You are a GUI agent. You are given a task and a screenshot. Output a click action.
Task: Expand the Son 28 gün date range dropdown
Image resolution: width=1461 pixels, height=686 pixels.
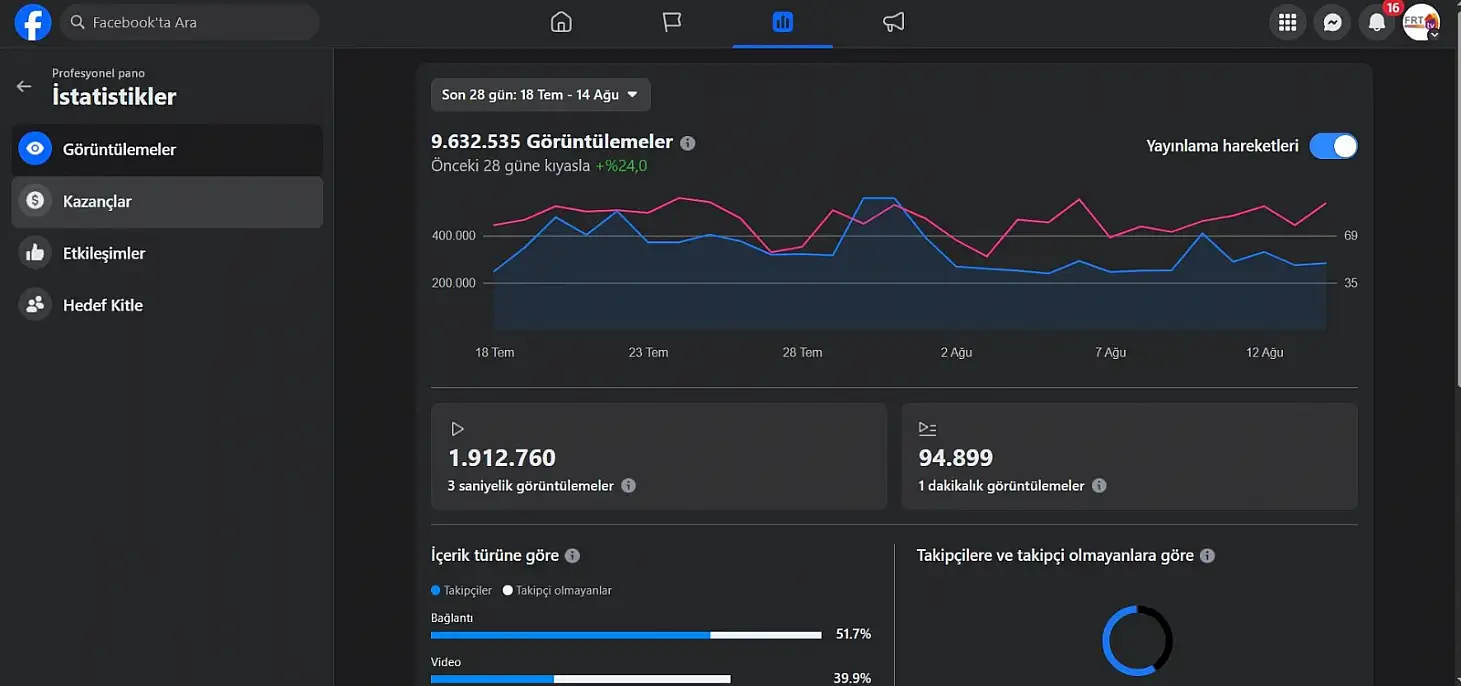[541, 95]
